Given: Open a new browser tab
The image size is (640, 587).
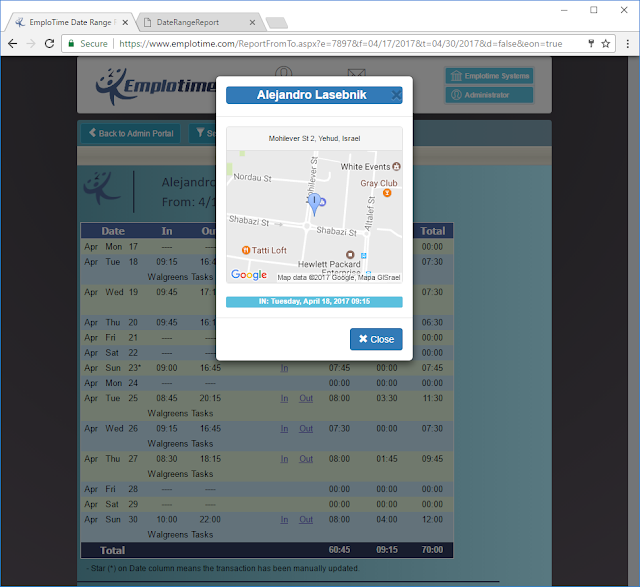Looking at the screenshot, I should [277, 23].
